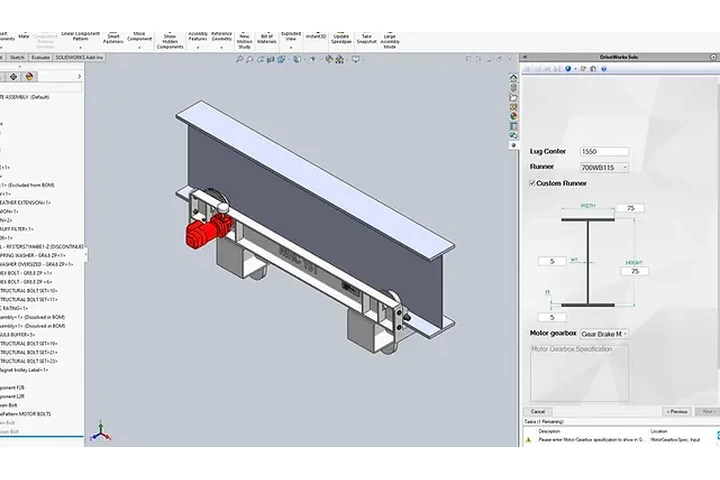Image resolution: width=720 pixels, height=480 pixels.
Task: Click the Previous button in DriveWorks Solo
Action: point(677,412)
